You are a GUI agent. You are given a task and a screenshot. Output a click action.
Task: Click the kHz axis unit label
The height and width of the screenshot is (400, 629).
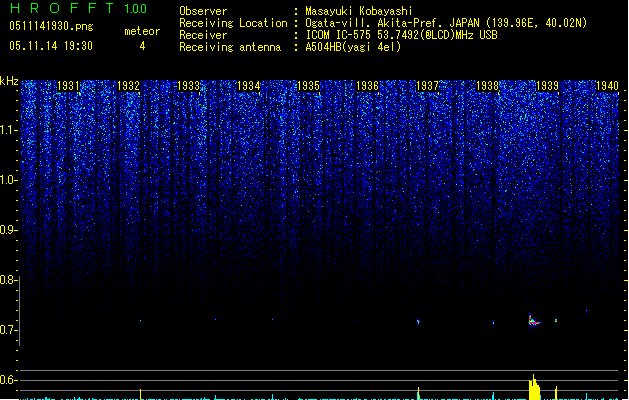tap(9, 81)
